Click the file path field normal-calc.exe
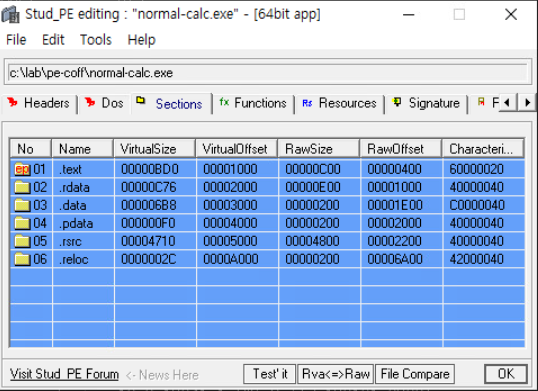Image resolution: width=538 pixels, height=391 pixels. [x=268, y=73]
